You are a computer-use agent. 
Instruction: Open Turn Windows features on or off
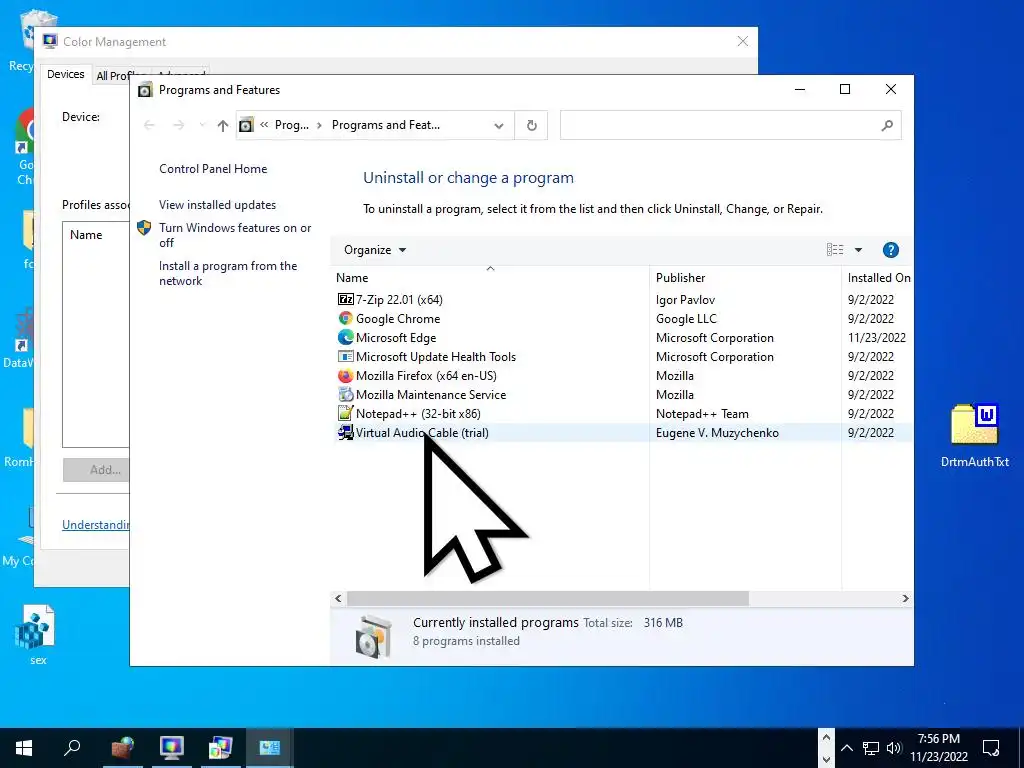click(235, 235)
